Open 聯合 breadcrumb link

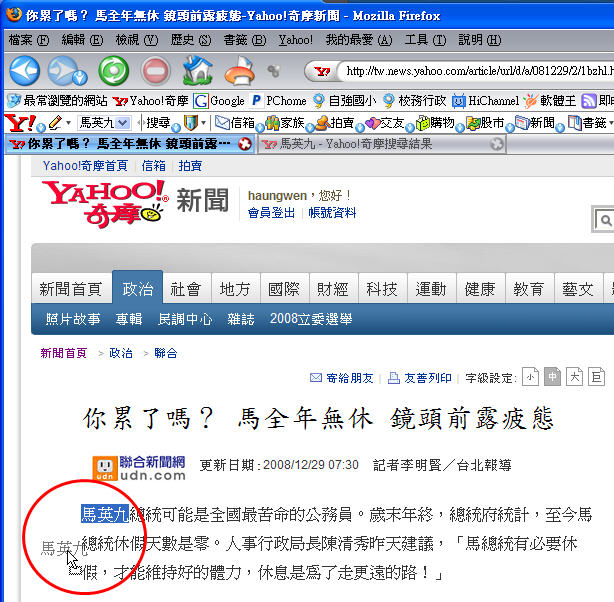tap(166, 353)
